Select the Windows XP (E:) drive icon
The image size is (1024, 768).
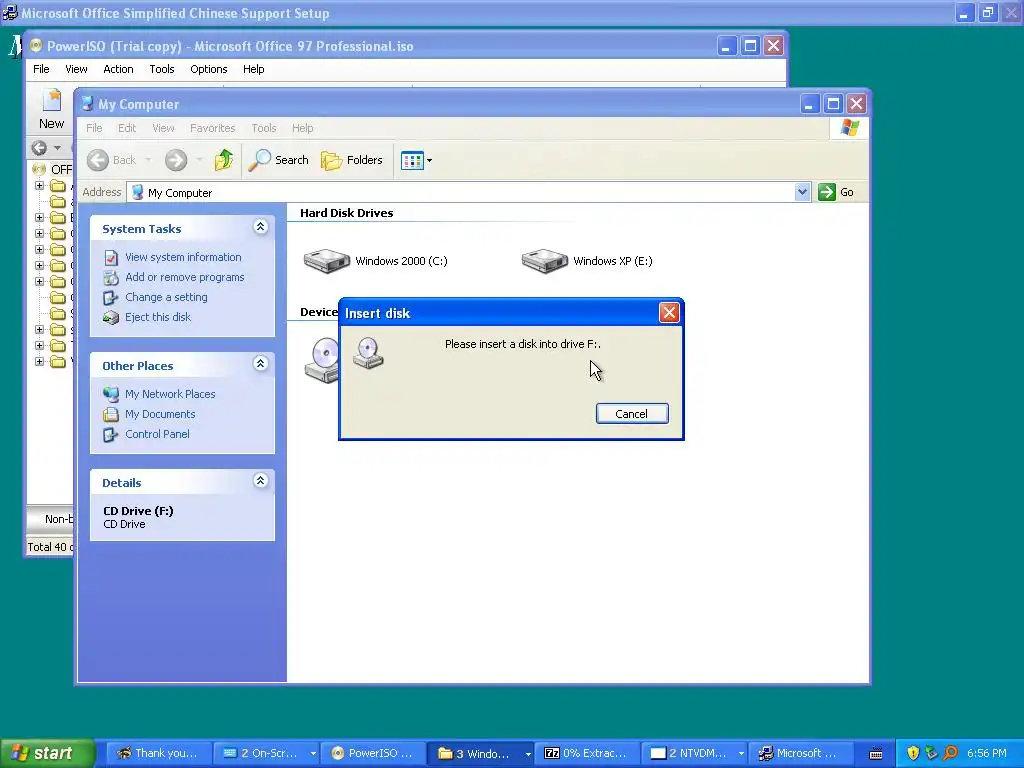pyautogui.click(x=545, y=261)
